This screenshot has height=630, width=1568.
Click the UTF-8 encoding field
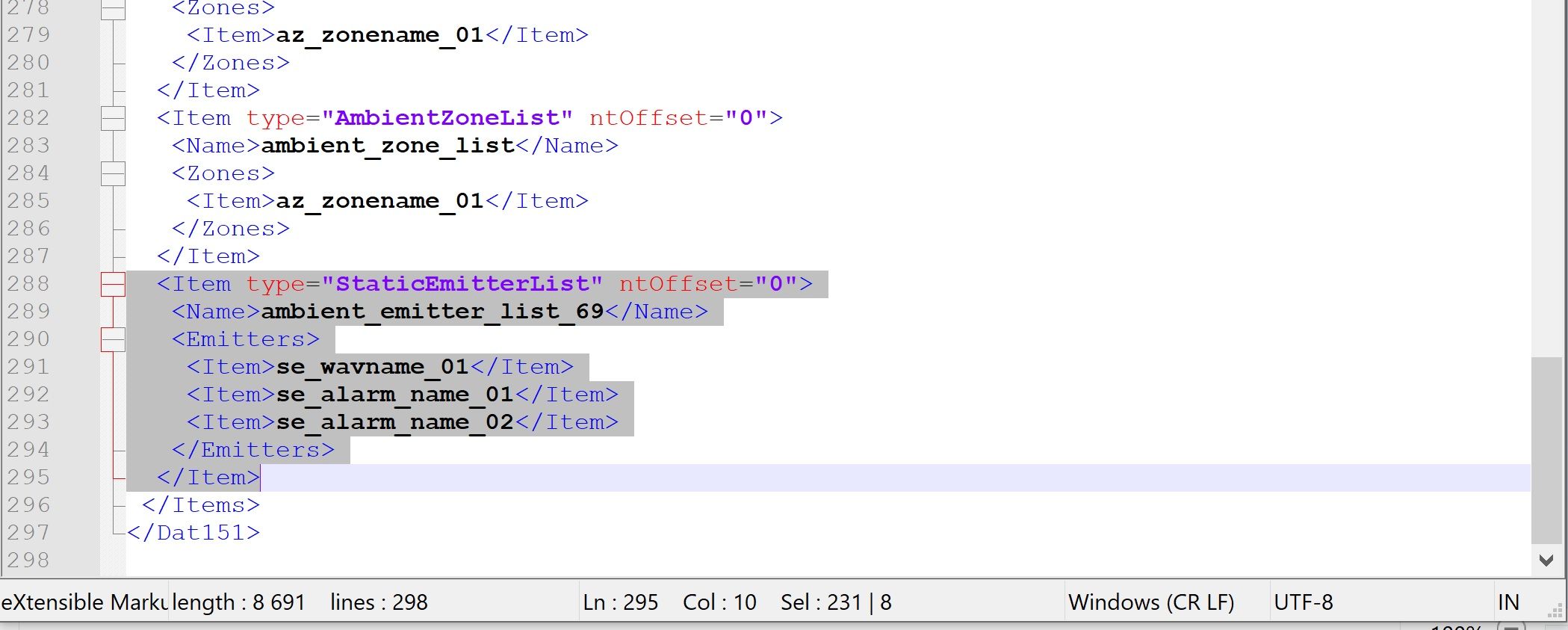(1303, 602)
